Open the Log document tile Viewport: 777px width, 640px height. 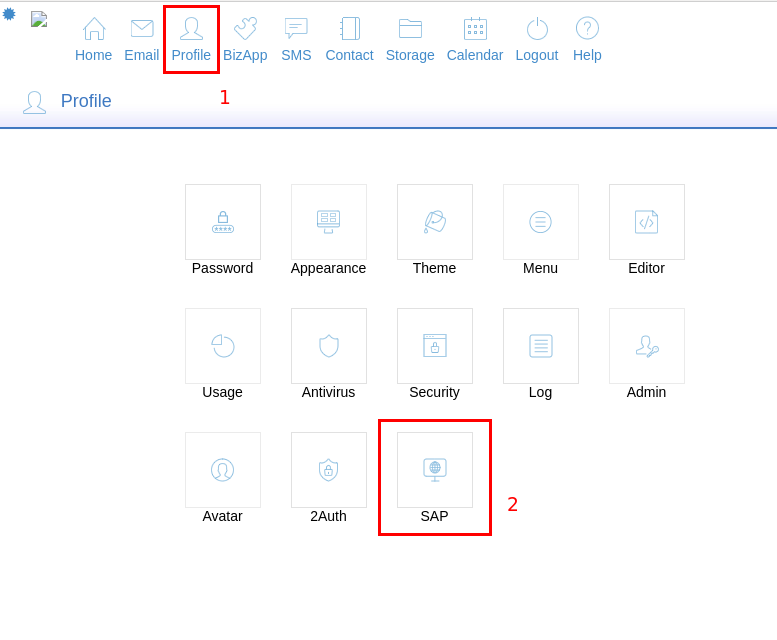coord(541,346)
